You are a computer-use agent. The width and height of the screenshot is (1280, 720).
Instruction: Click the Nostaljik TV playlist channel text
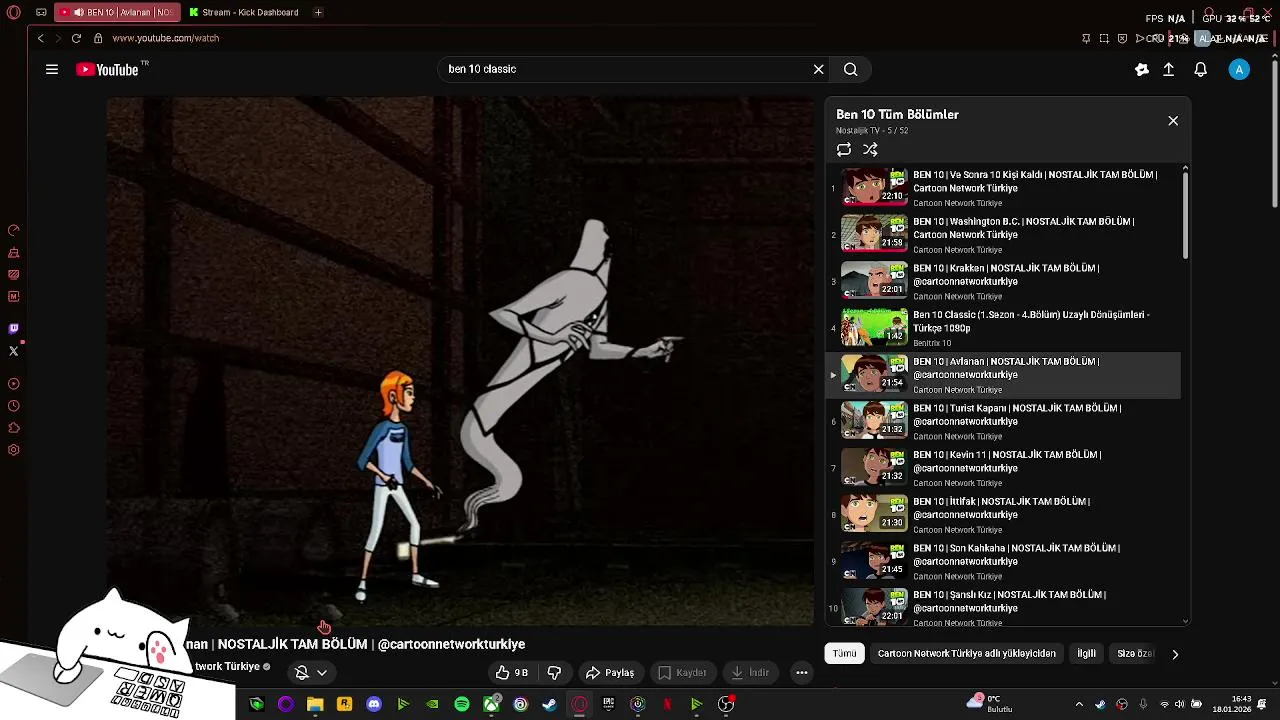coord(858,131)
